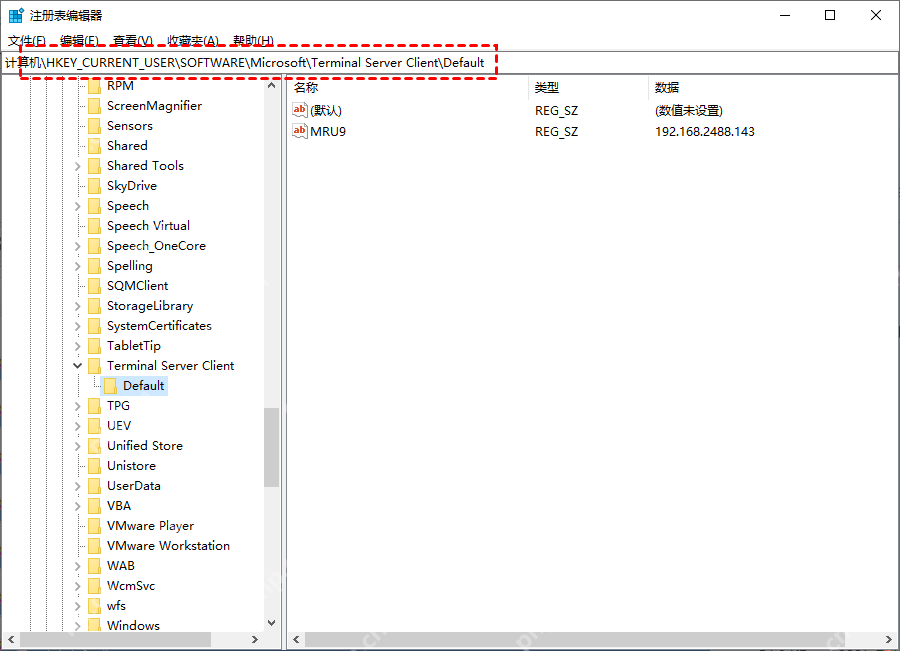Expand the wfs key
The image size is (900, 651).
[x=77, y=606]
